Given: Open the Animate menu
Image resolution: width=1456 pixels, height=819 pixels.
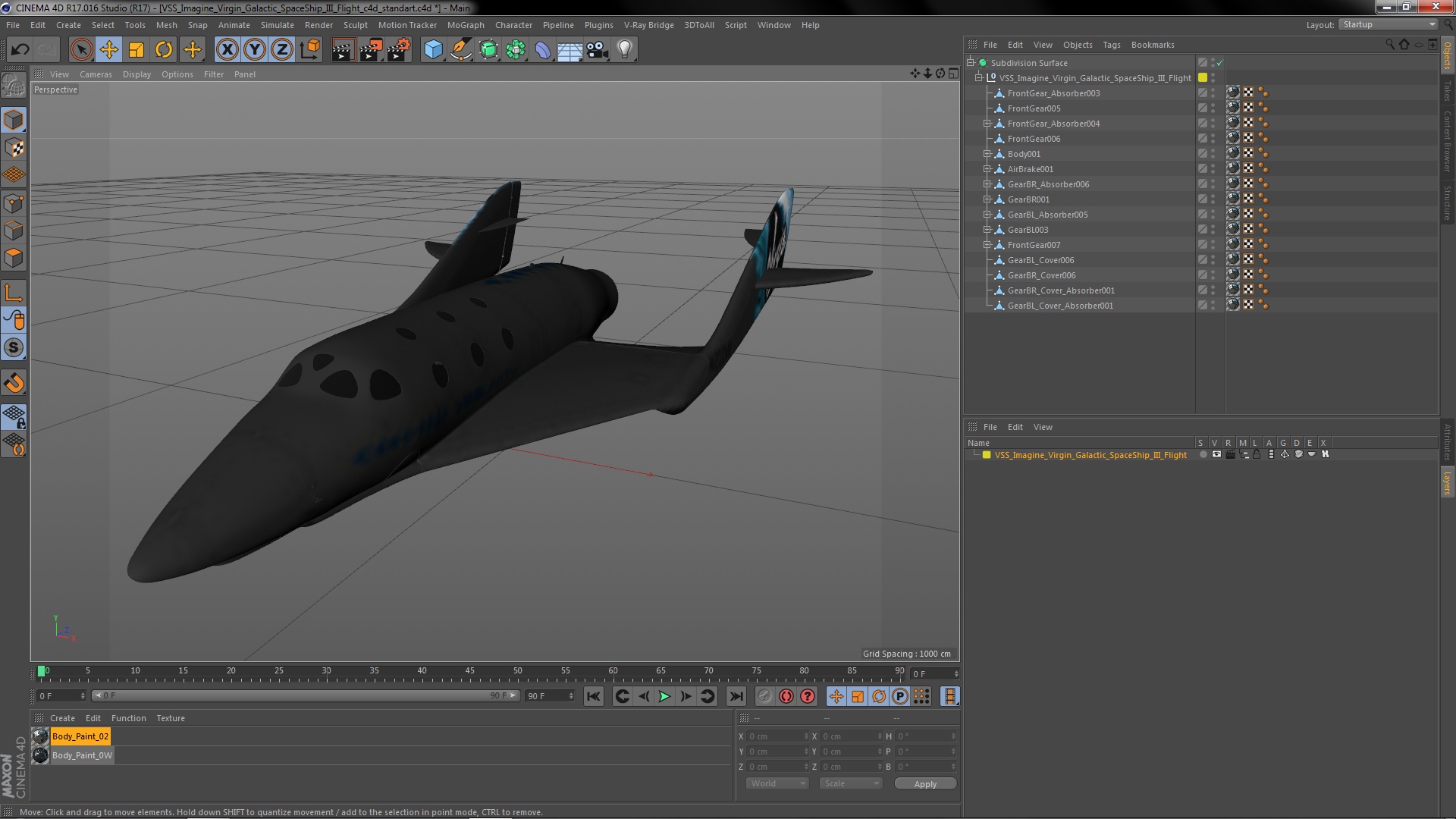Looking at the screenshot, I should coord(233,25).
